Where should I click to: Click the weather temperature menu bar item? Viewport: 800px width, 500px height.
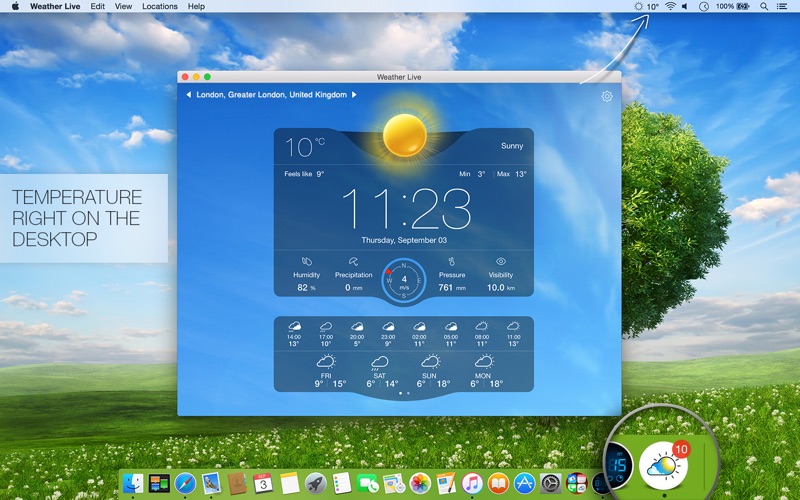pos(646,6)
